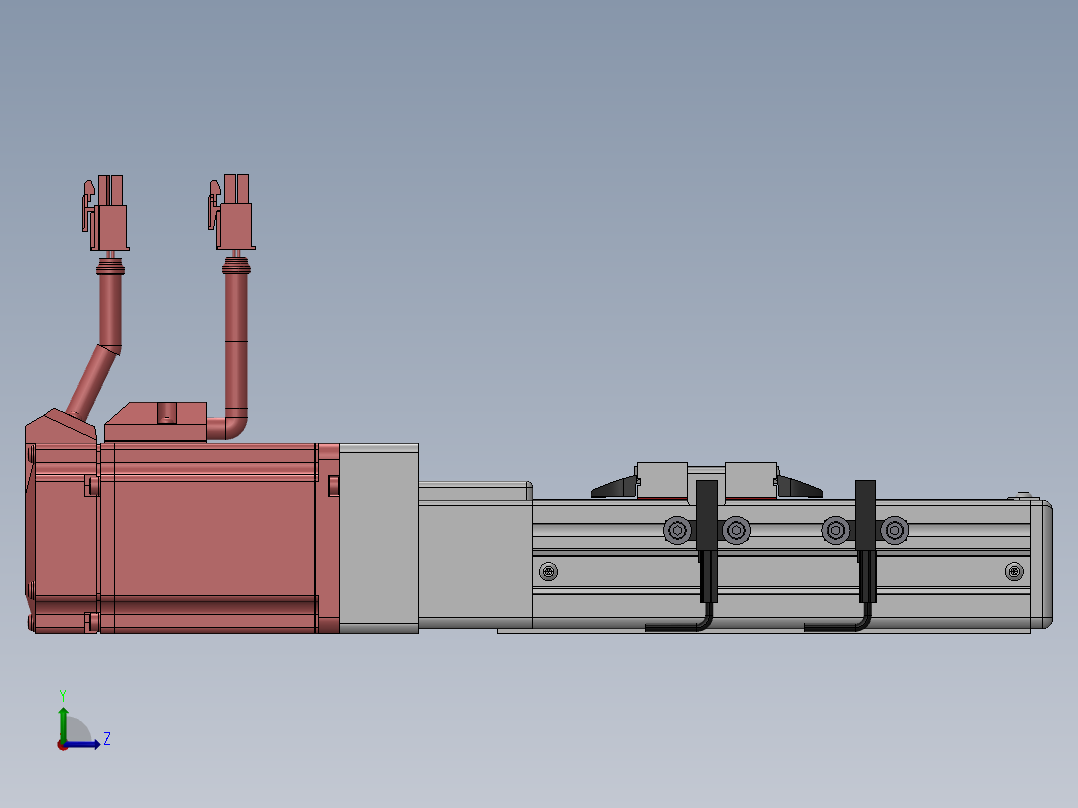Screen dimensions: 1078x808
Task: Click the green Y axis arrow on triad
Action: tap(63, 718)
